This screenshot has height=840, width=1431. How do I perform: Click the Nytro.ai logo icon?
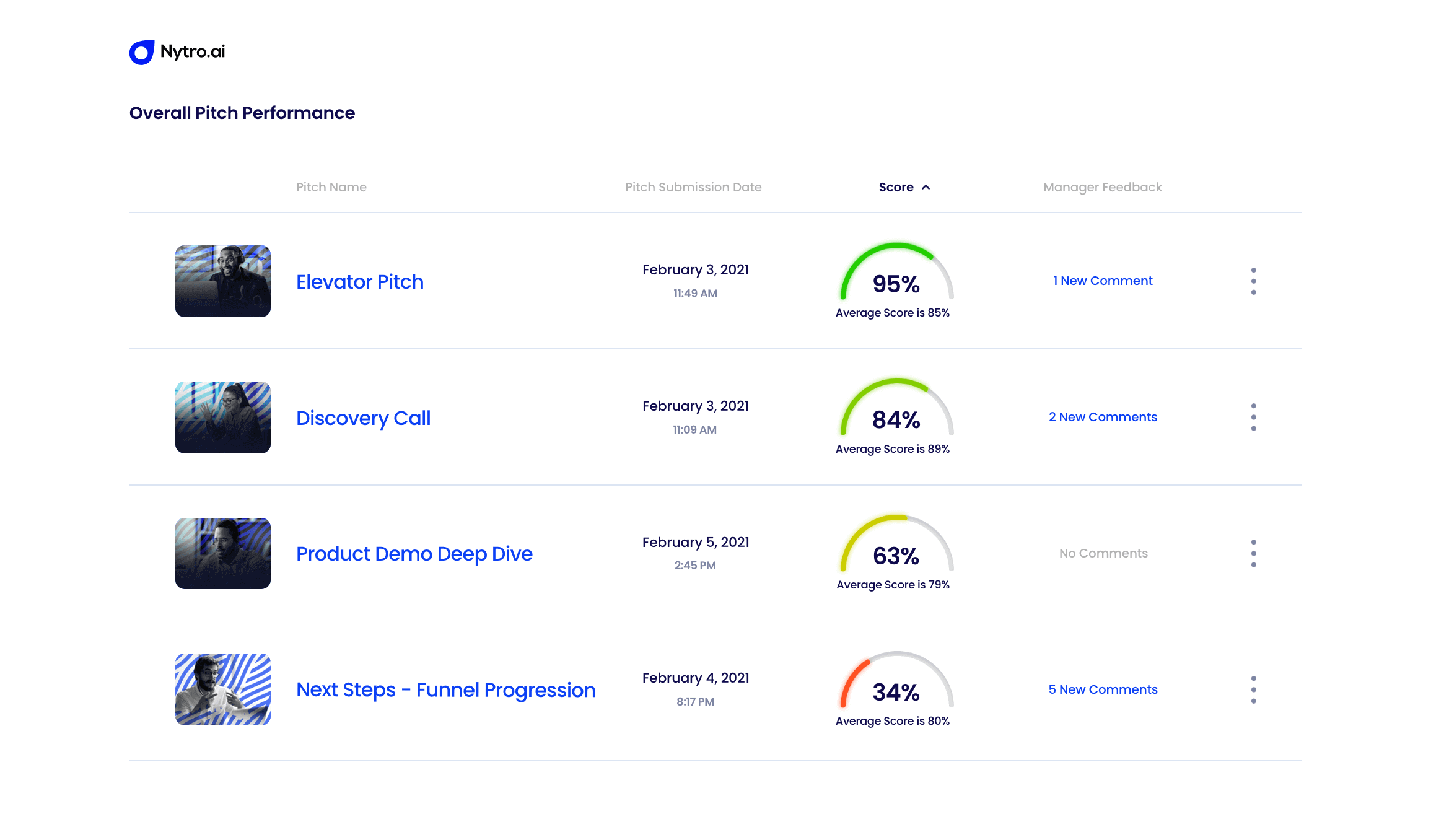click(142, 52)
